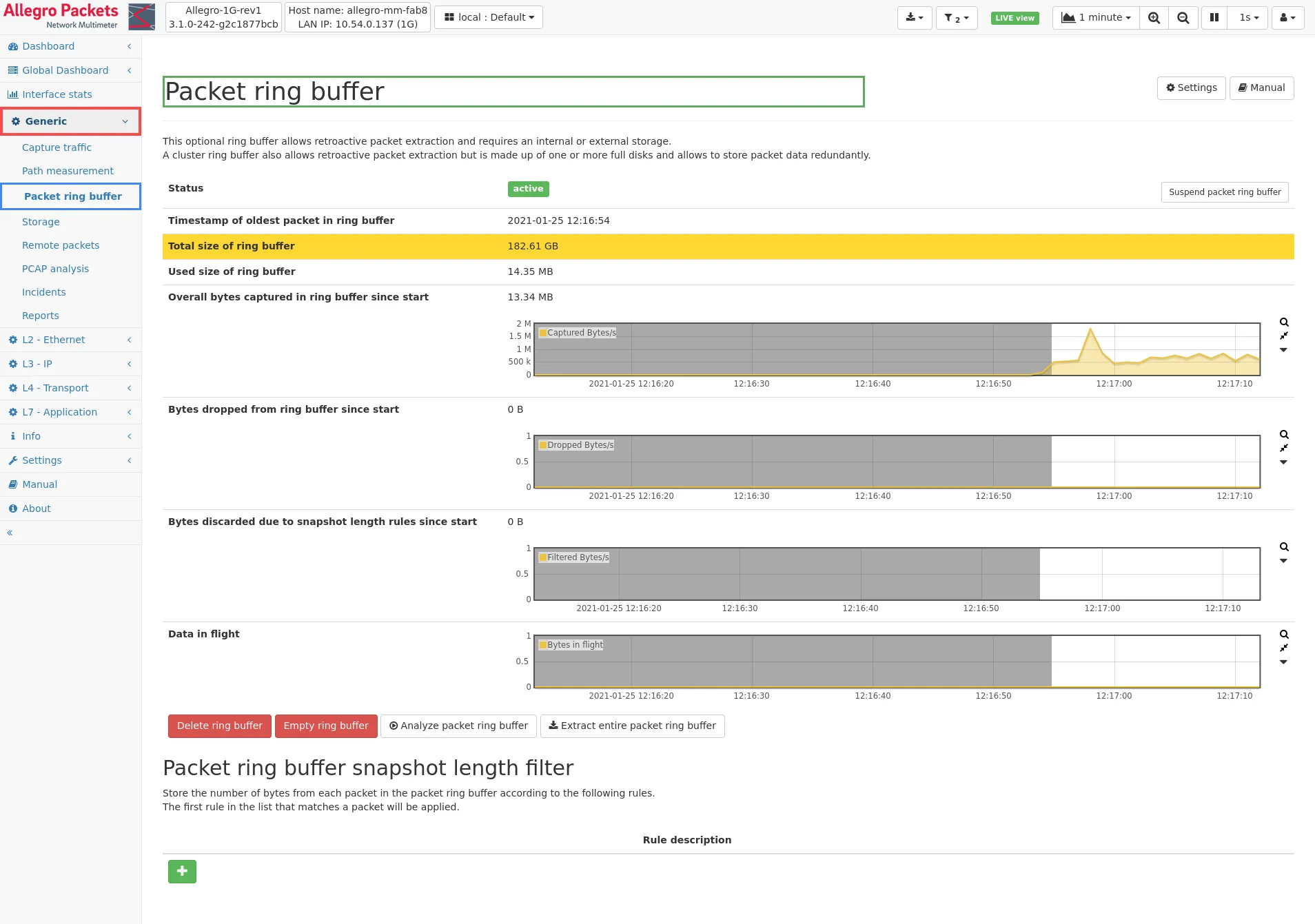Open the local : Default view dropdown
The image size is (1315, 924).
[489, 17]
